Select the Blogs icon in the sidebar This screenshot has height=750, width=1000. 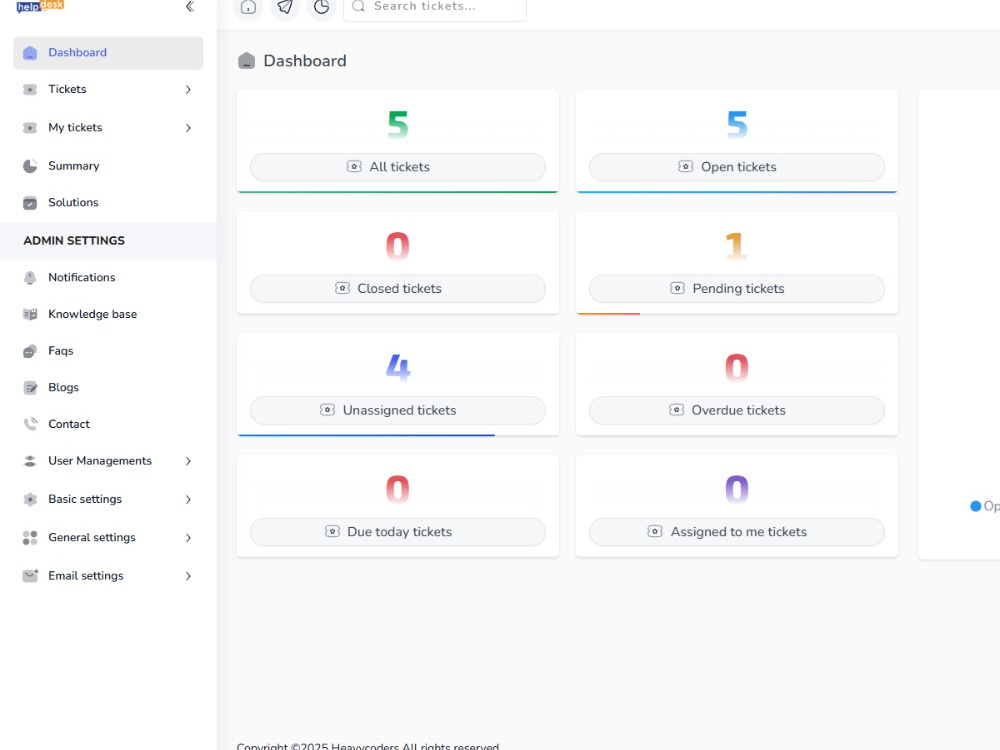pos(28,387)
